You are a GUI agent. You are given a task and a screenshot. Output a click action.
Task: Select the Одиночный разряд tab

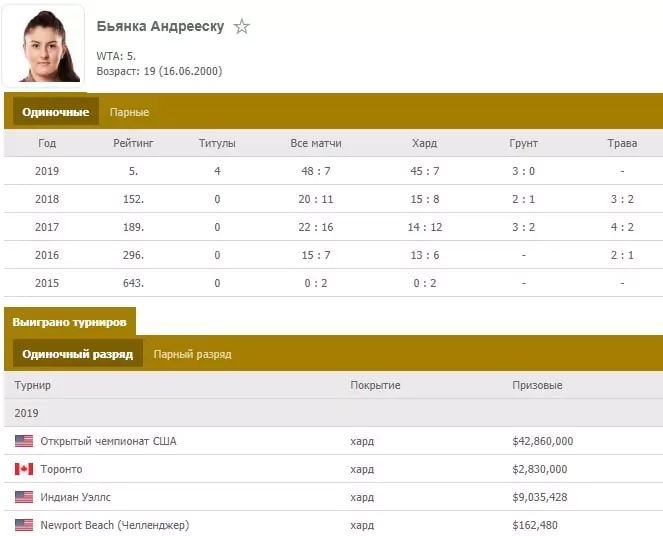coord(78,354)
